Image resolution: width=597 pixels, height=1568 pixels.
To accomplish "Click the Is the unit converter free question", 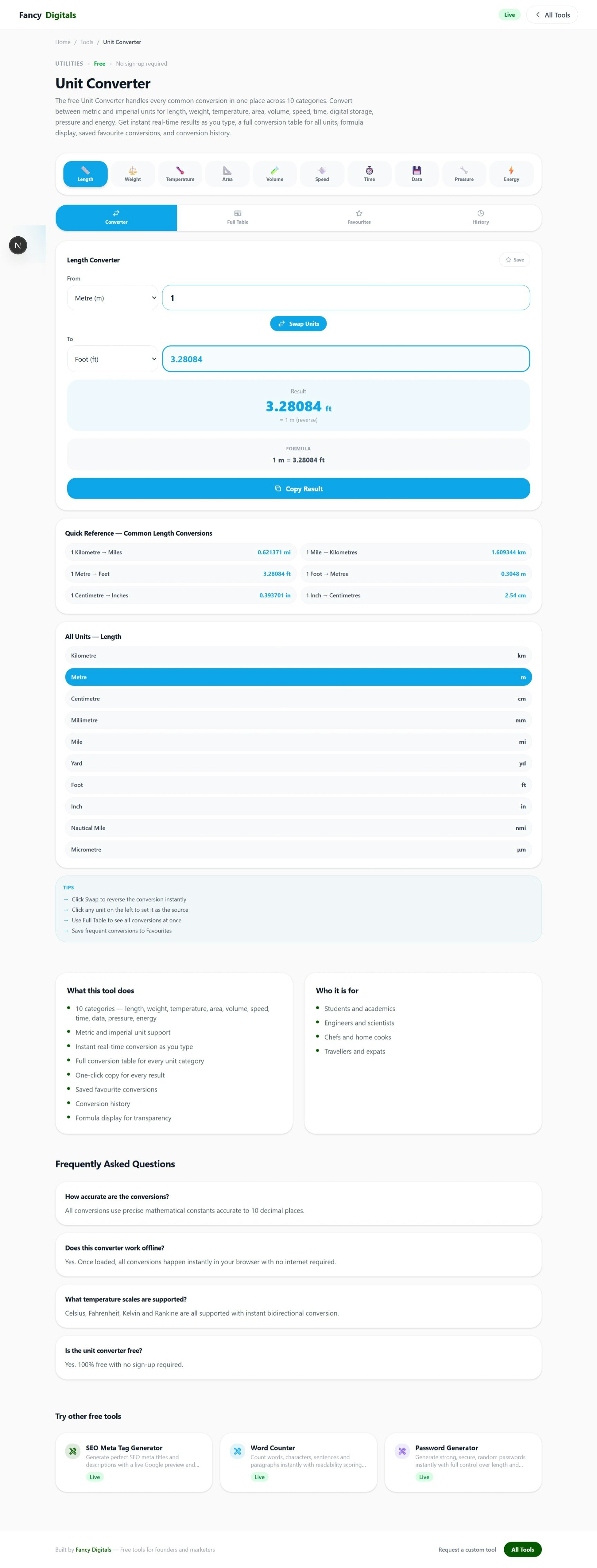I will 103,1351.
